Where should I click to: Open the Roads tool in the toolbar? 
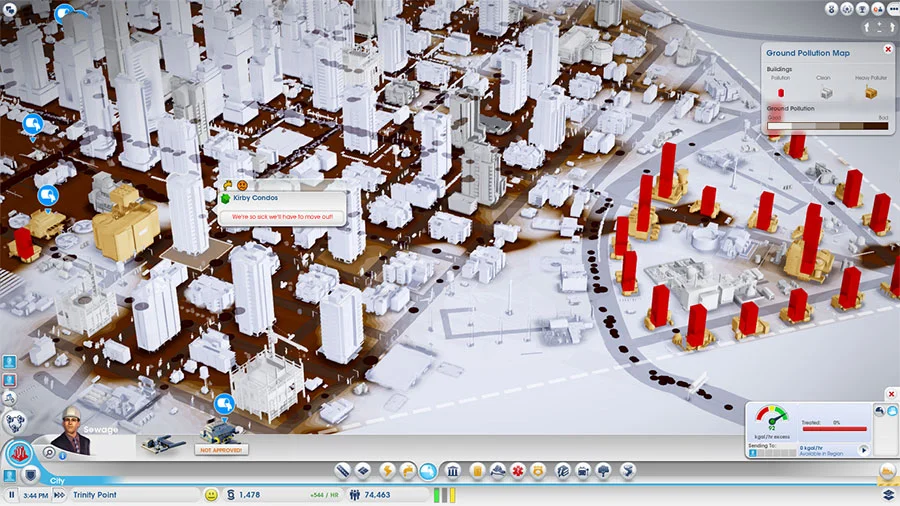[x=342, y=471]
